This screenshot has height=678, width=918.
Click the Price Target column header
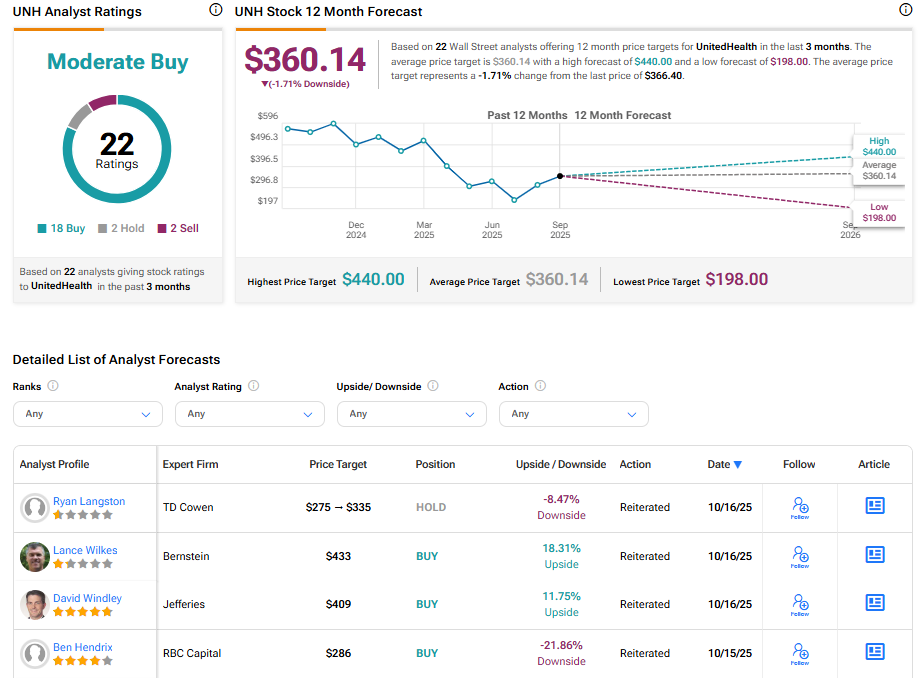[x=338, y=464]
